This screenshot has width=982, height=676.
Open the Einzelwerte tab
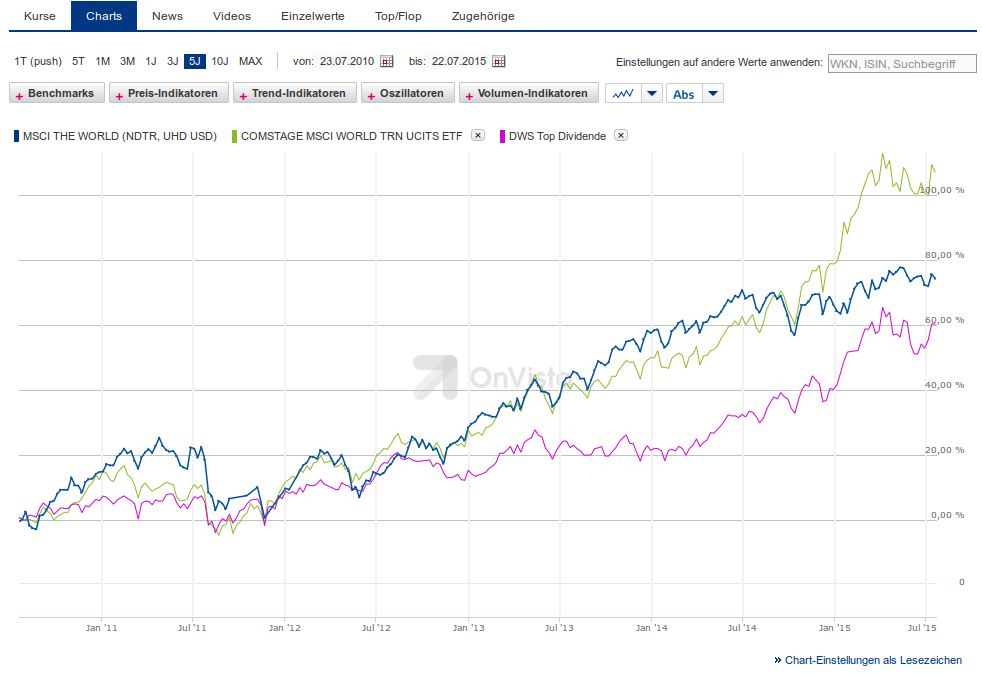pos(314,16)
